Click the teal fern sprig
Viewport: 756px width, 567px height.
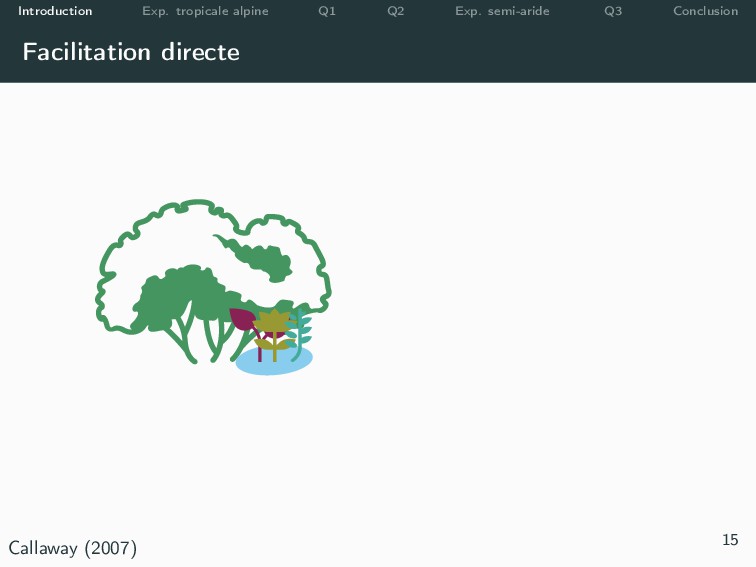coord(300,334)
